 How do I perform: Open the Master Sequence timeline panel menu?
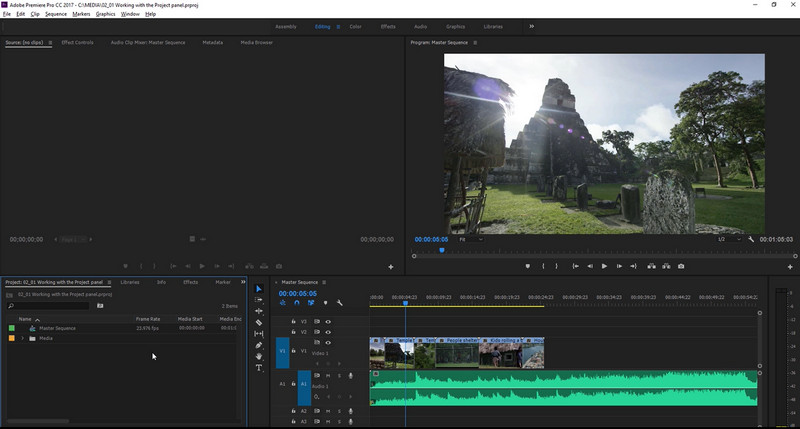(x=324, y=282)
